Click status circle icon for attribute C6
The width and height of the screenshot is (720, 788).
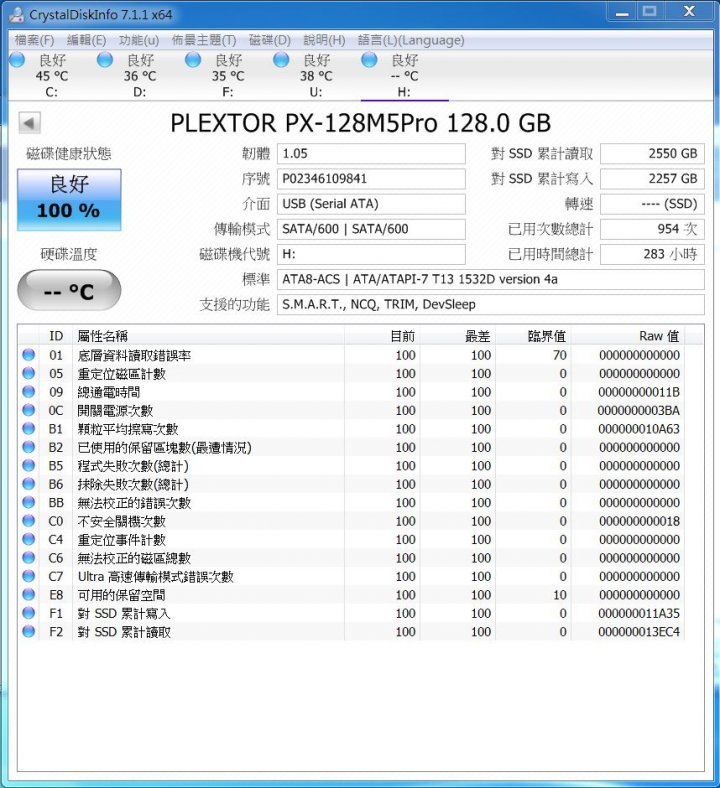[x=29, y=557]
